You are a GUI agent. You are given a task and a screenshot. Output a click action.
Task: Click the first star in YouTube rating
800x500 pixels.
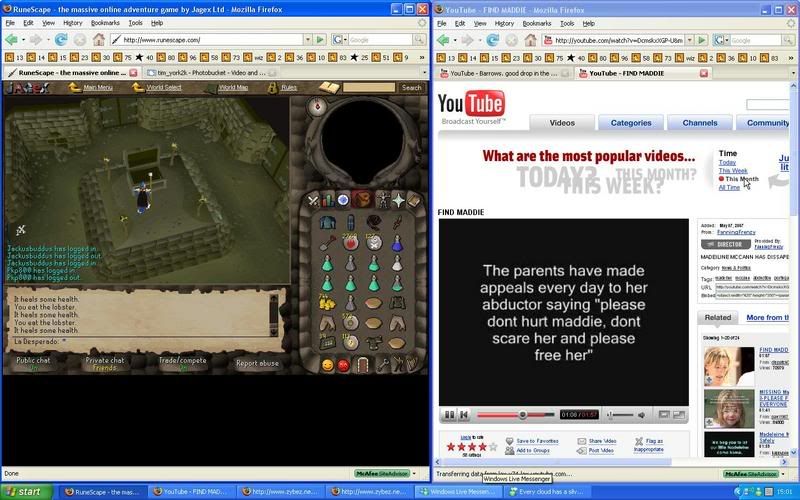point(451,447)
